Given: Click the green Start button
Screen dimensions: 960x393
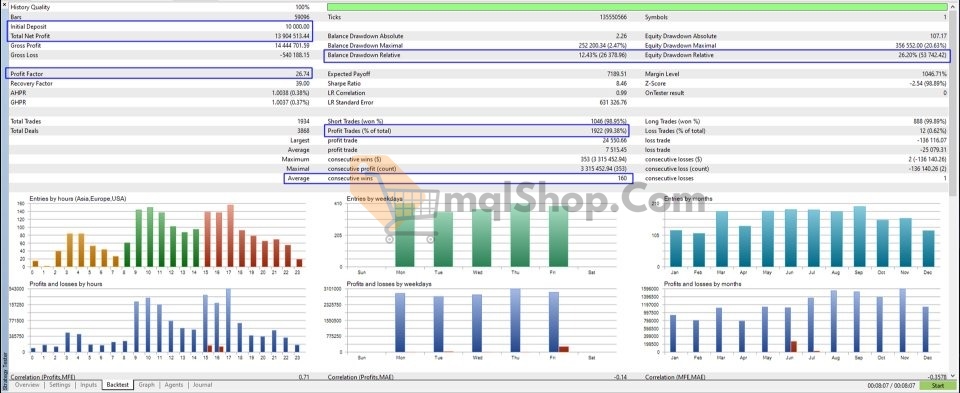Looking at the screenshot, I should (937, 386).
